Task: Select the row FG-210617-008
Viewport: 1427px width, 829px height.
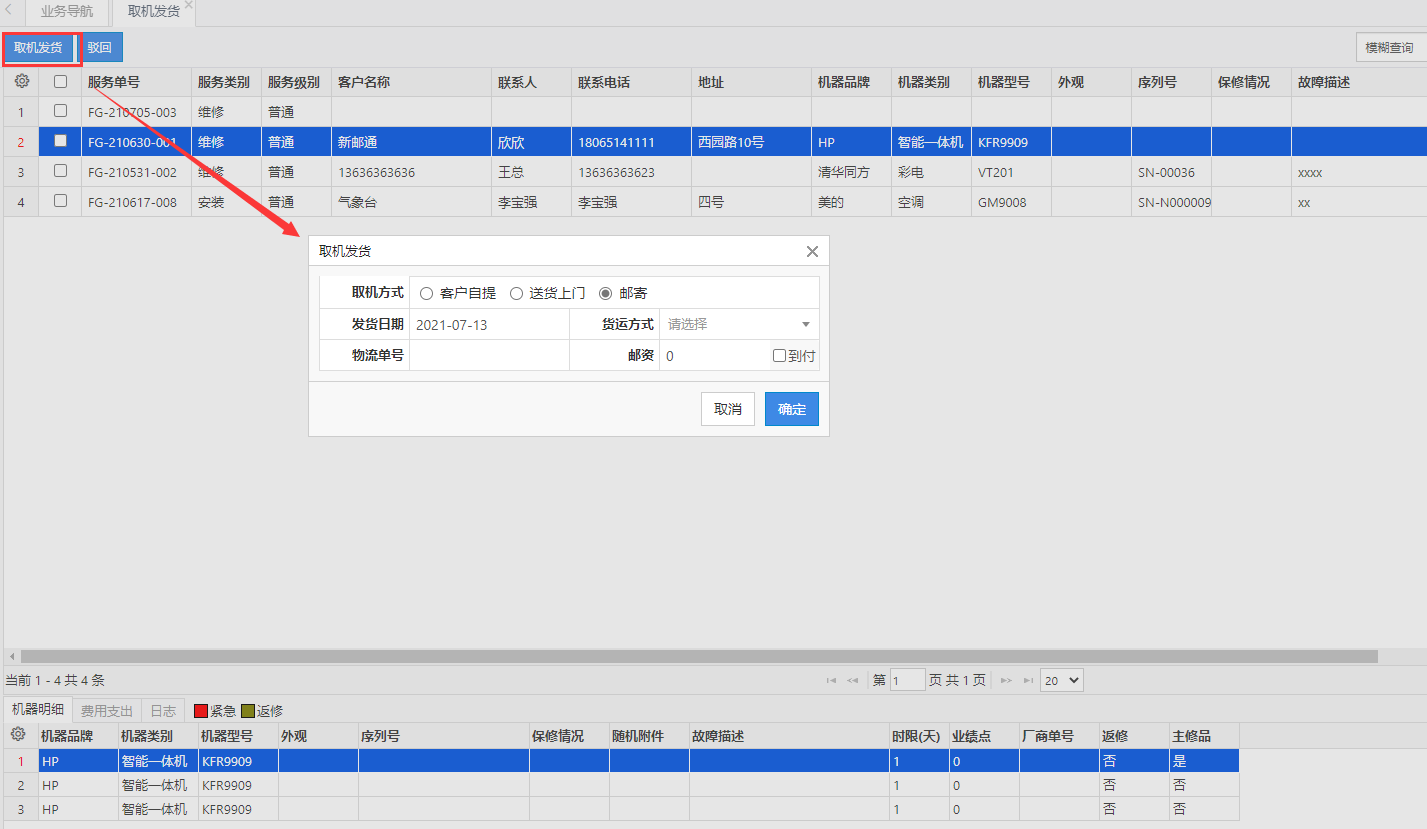Action: [715, 202]
